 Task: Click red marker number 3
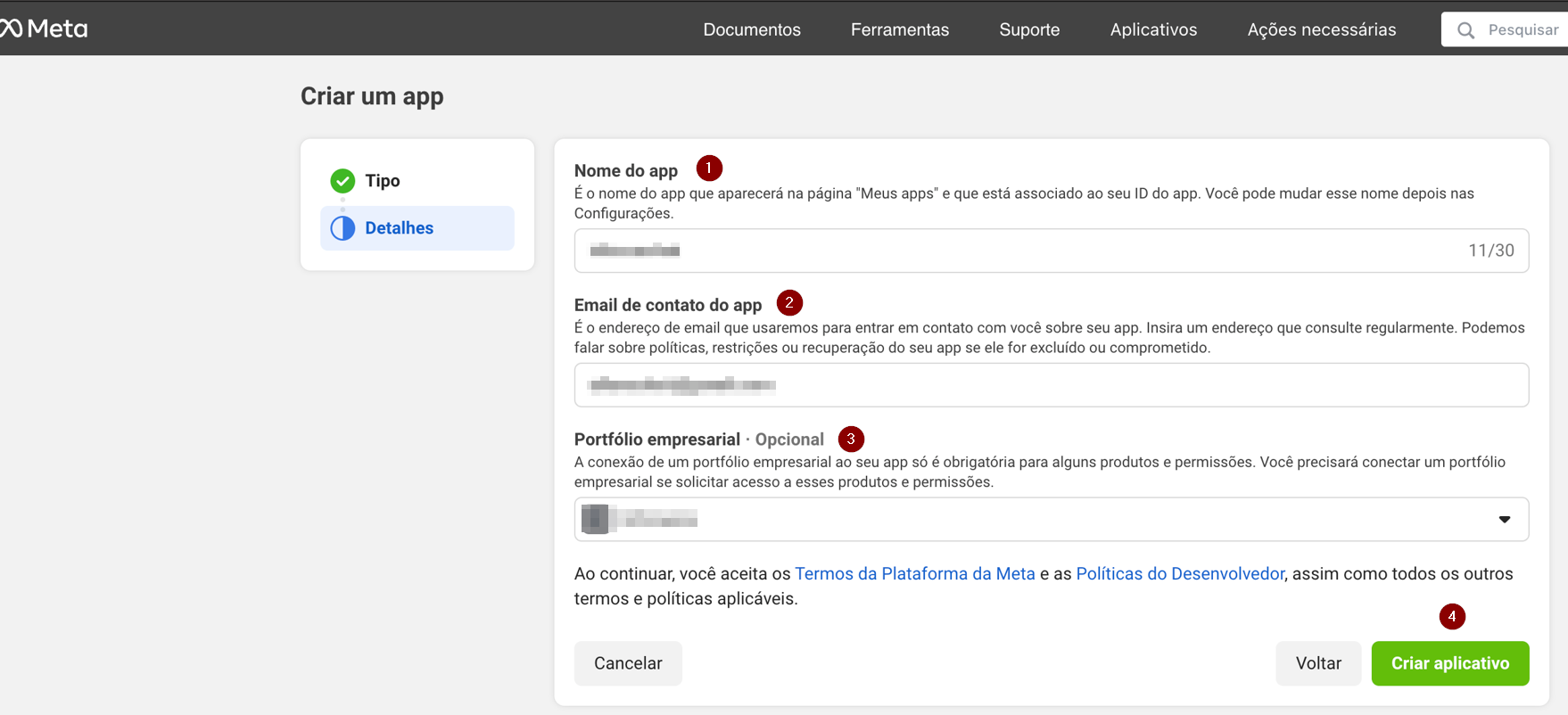tap(851, 439)
